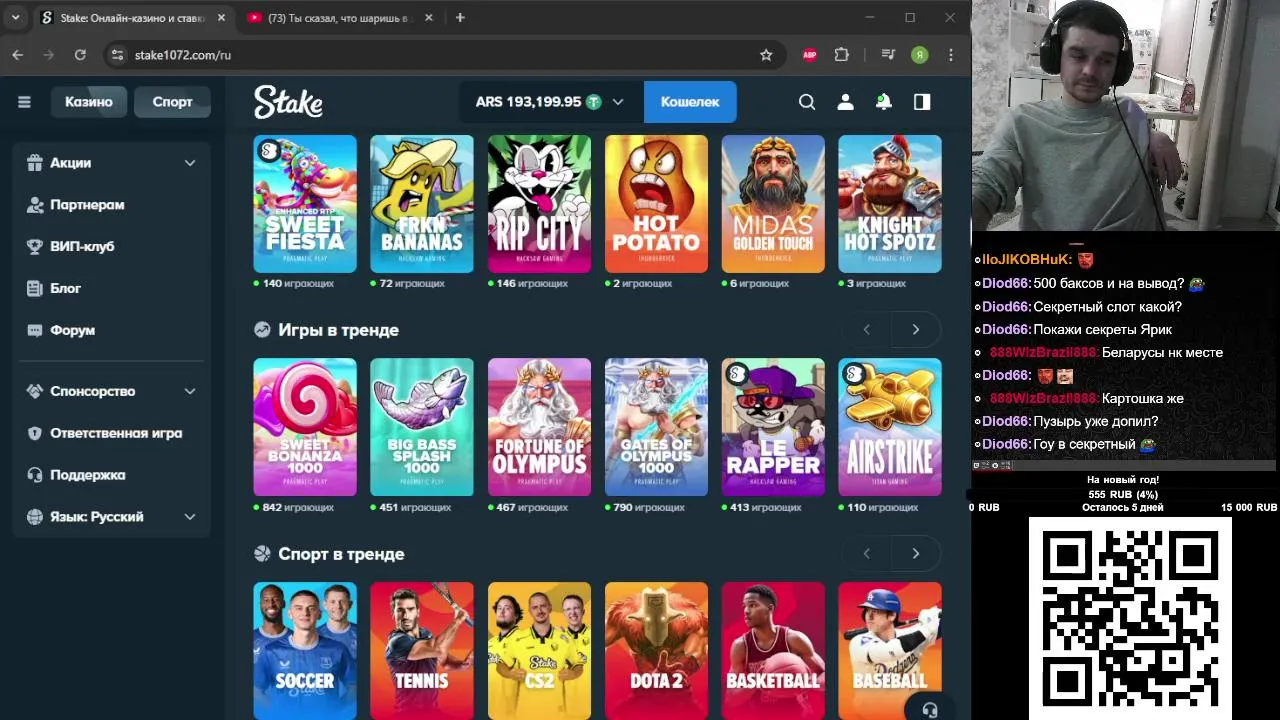Expand the Спонсорство sidebar section
1280x720 pixels.
pyautogui.click(x=112, y=391)
